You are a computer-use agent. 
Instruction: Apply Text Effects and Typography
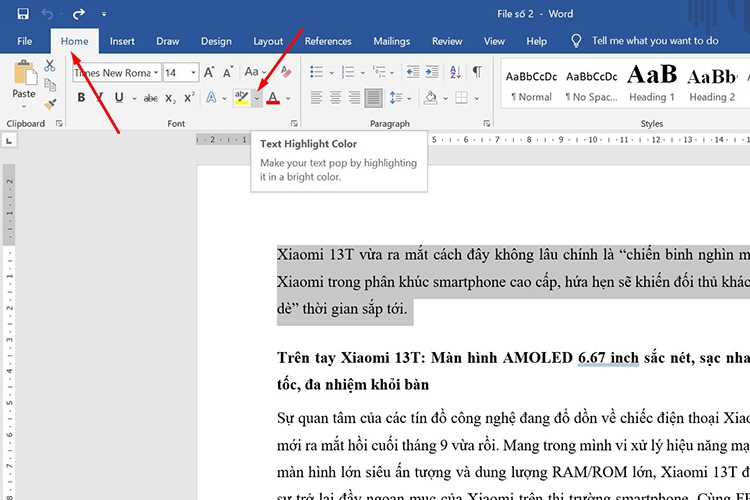[211, 98]
